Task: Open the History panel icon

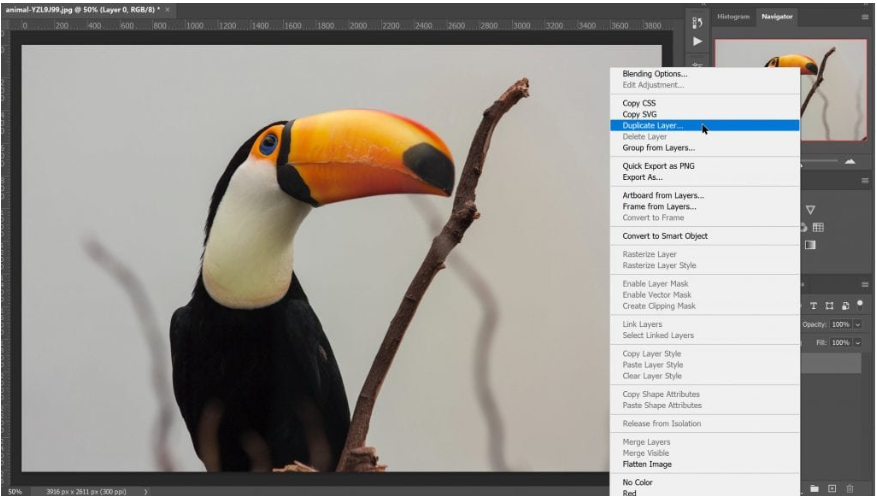Action: 697,23
